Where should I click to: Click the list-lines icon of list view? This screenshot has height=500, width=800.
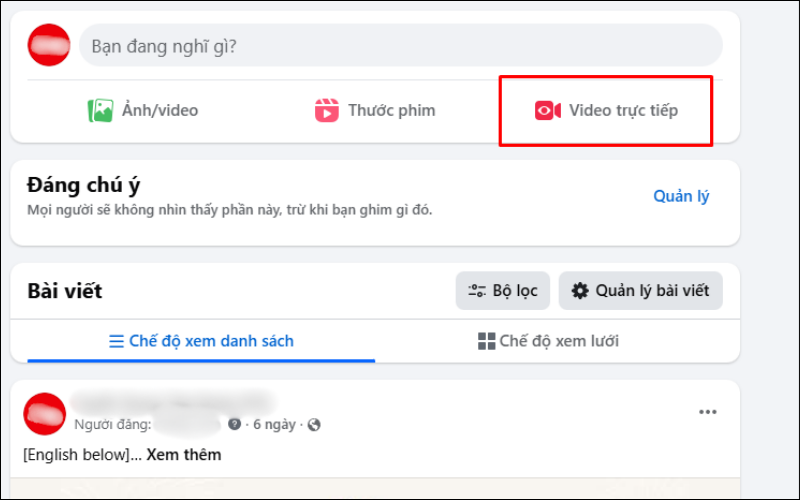click(116, 341)
